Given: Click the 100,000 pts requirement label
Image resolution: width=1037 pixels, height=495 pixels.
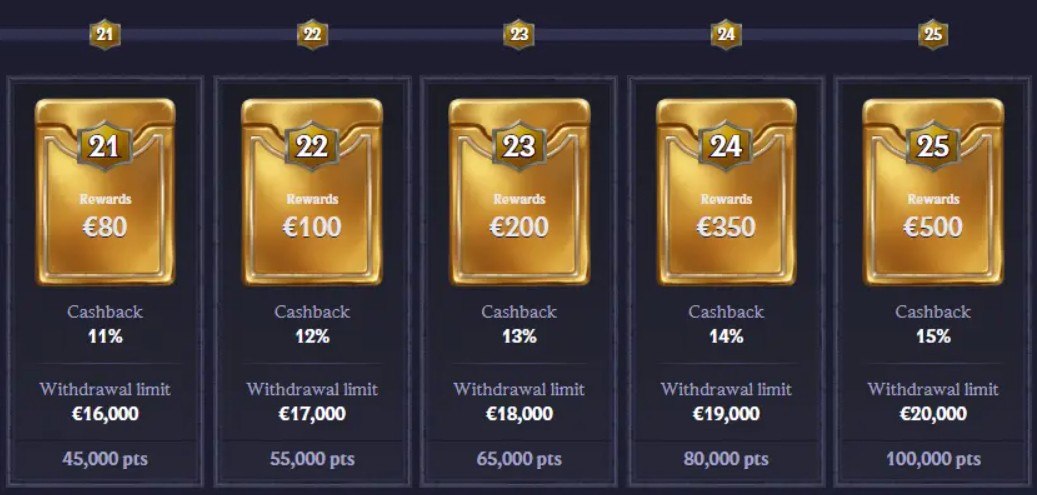Looking at the screenshot, I should click(933, 459).
